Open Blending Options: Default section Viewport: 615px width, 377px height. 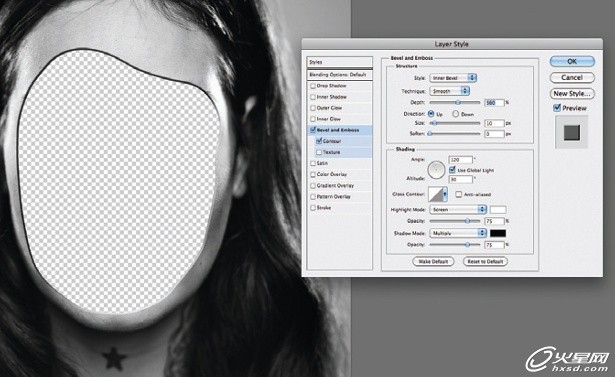339,75
